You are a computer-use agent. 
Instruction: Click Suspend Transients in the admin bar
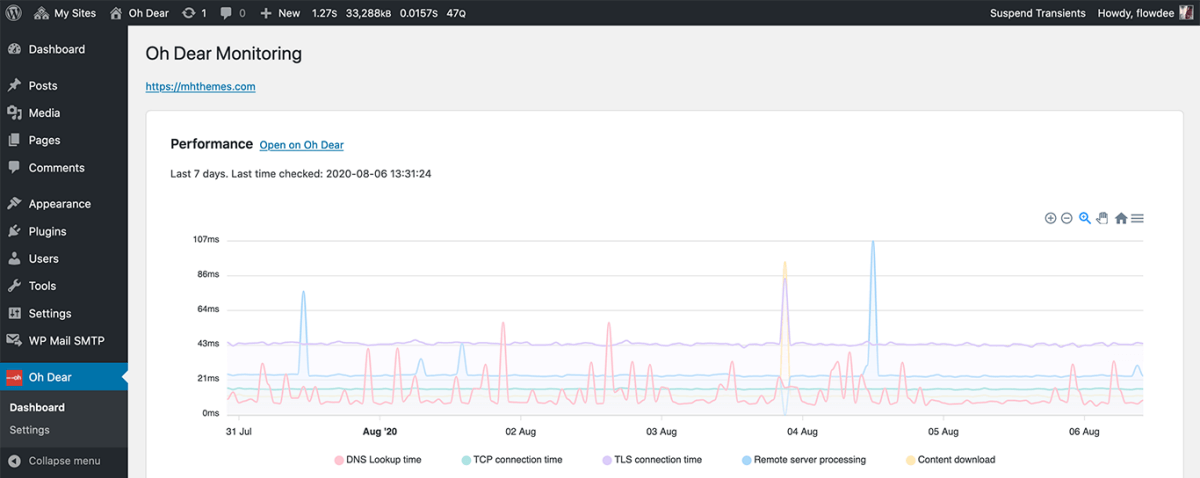1038,13
